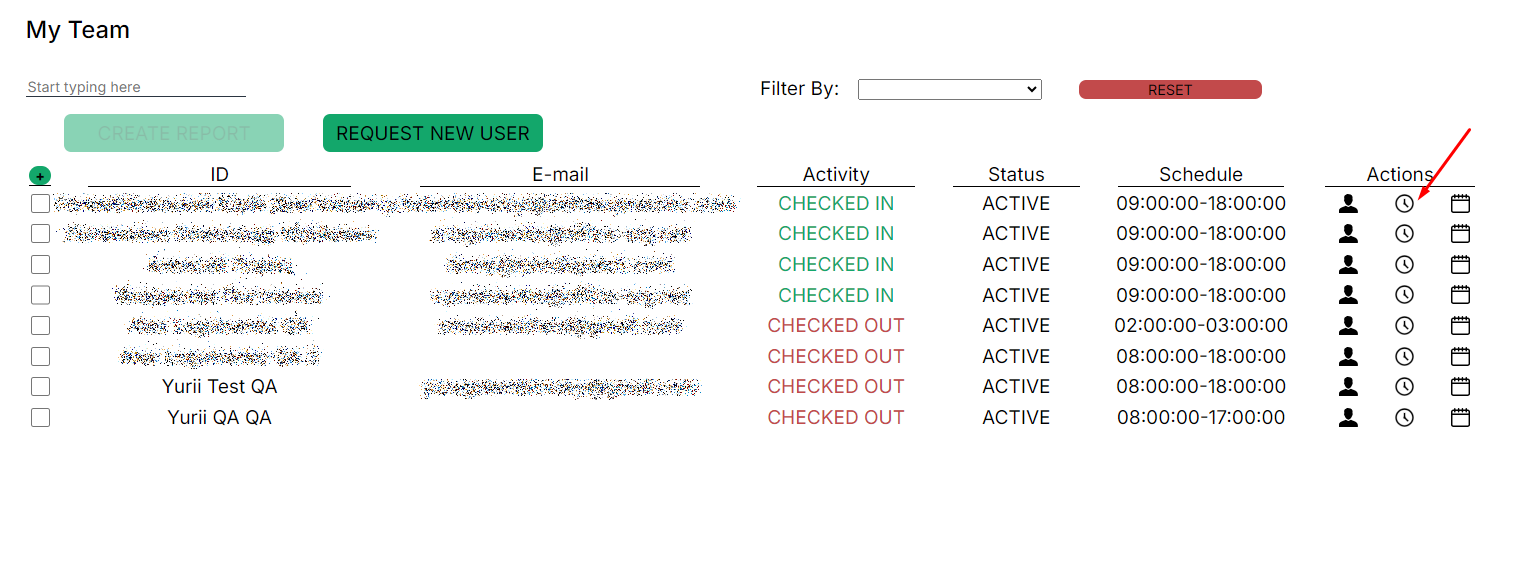Select the Yurii QA QA row checkbox
1537x563 pixels.
point(40,418)
